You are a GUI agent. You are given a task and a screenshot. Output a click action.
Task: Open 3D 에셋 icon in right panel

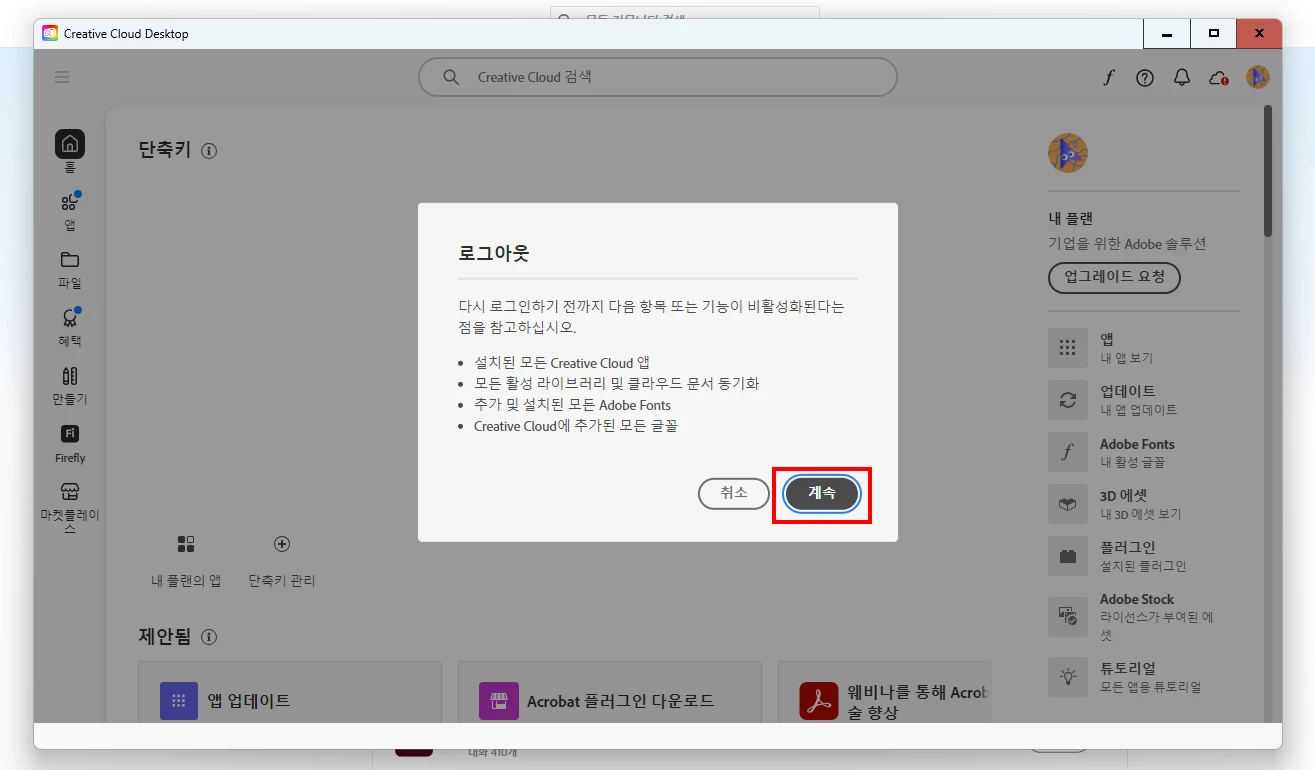(1067, 504)
